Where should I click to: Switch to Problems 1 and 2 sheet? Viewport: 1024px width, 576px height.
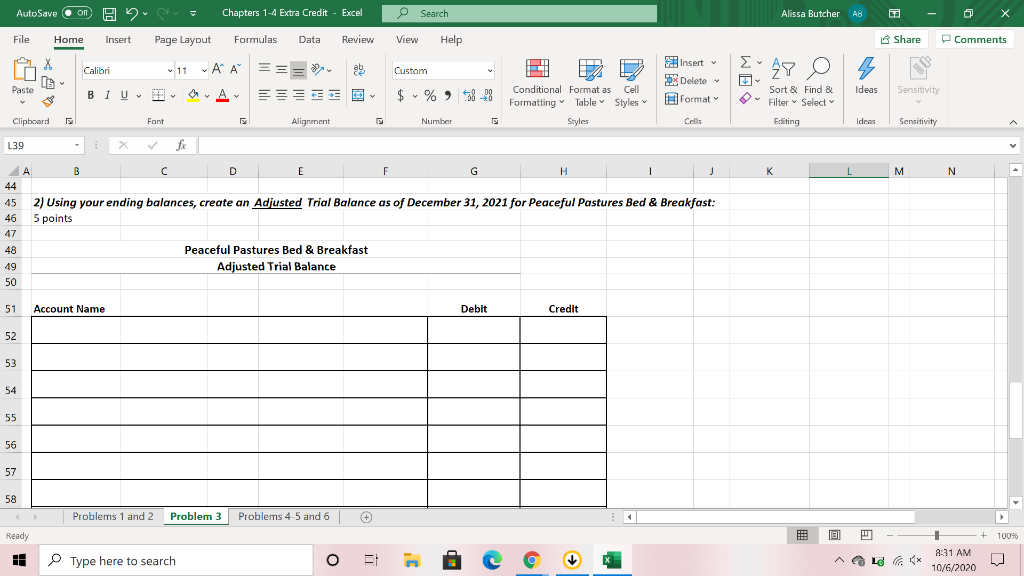point(113,517)
